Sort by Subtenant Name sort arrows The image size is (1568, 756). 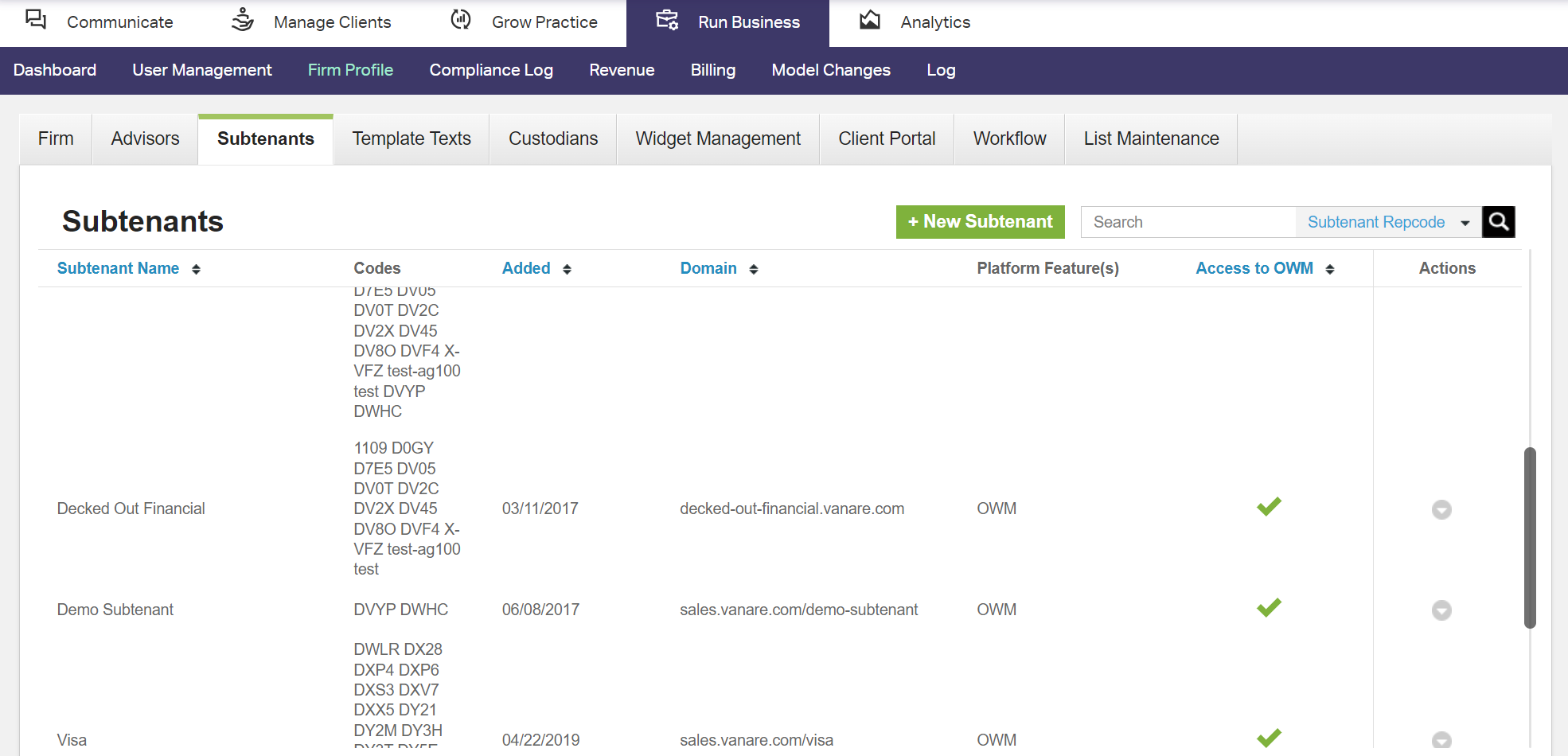click(196, 270)
